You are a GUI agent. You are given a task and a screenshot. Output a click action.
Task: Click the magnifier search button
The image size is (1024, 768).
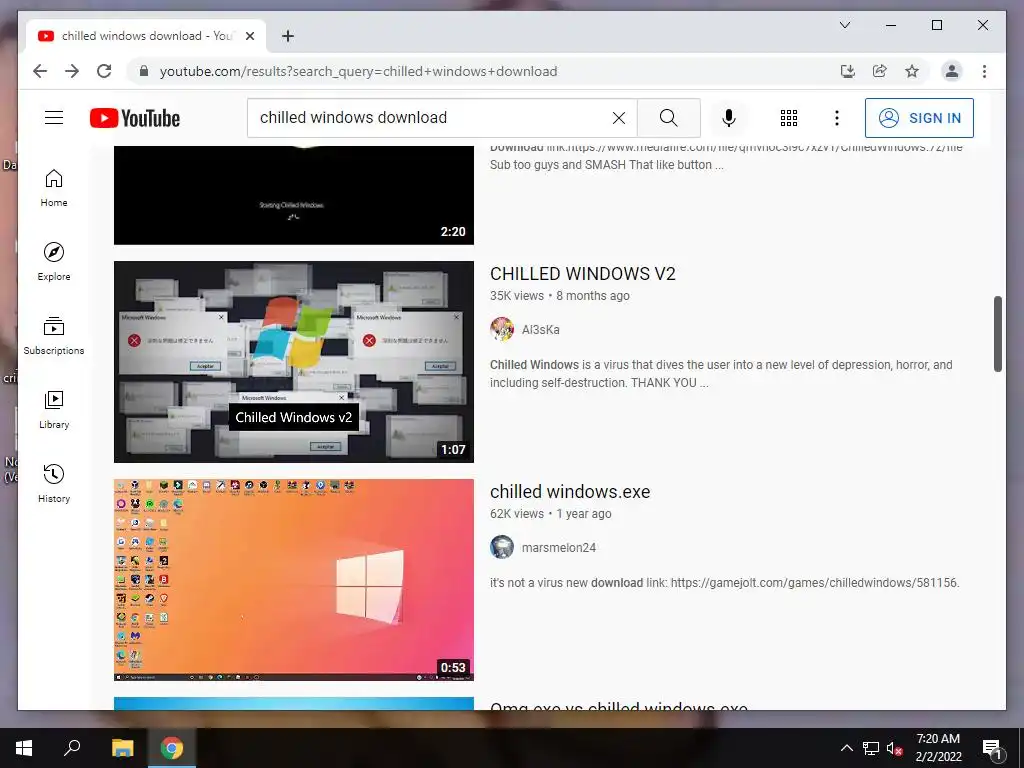click(669, 118)
